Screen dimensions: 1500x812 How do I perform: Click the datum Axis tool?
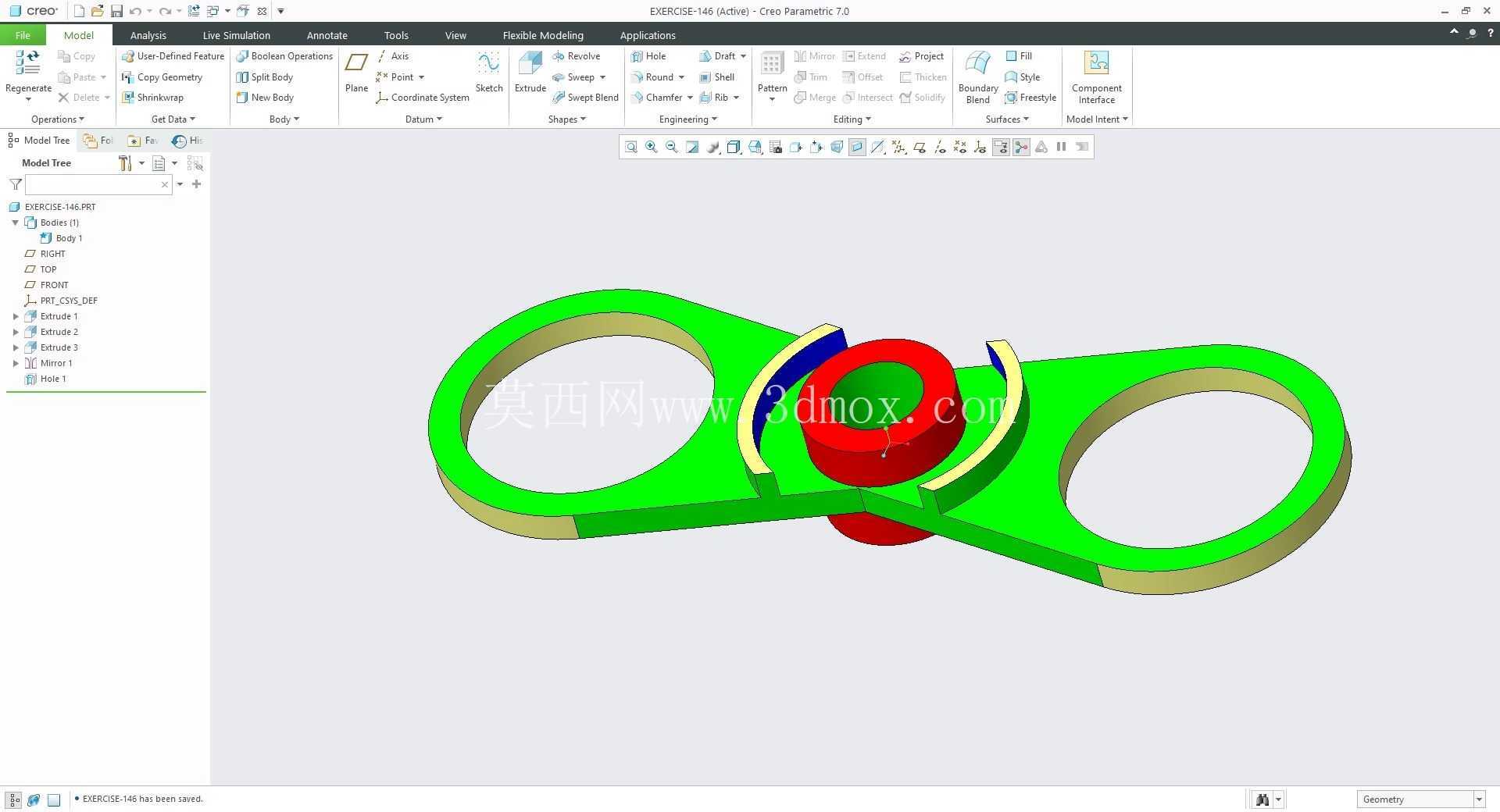click(x=392, y=56)
